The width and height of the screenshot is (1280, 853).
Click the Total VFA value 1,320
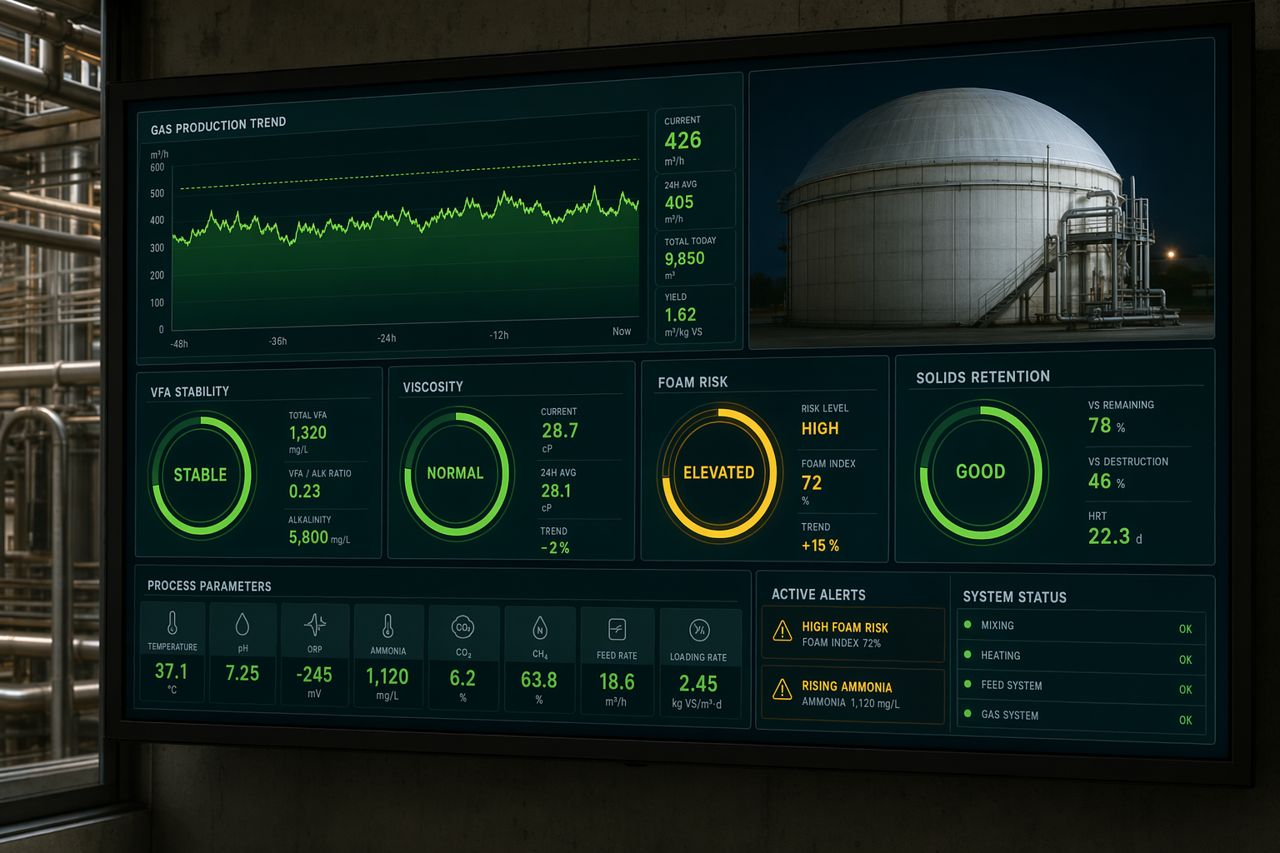307,433
